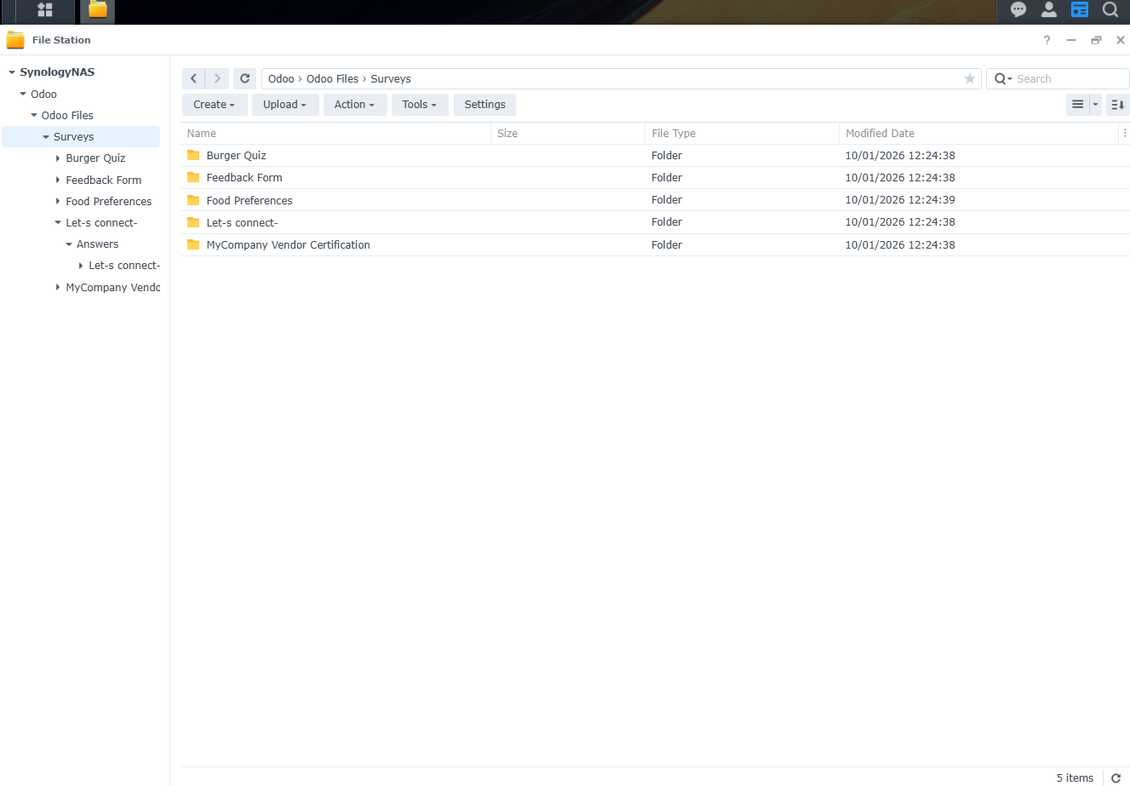Click the File Station title bar icon
This screenshot has width=1130, height=786.
(15, 40)
